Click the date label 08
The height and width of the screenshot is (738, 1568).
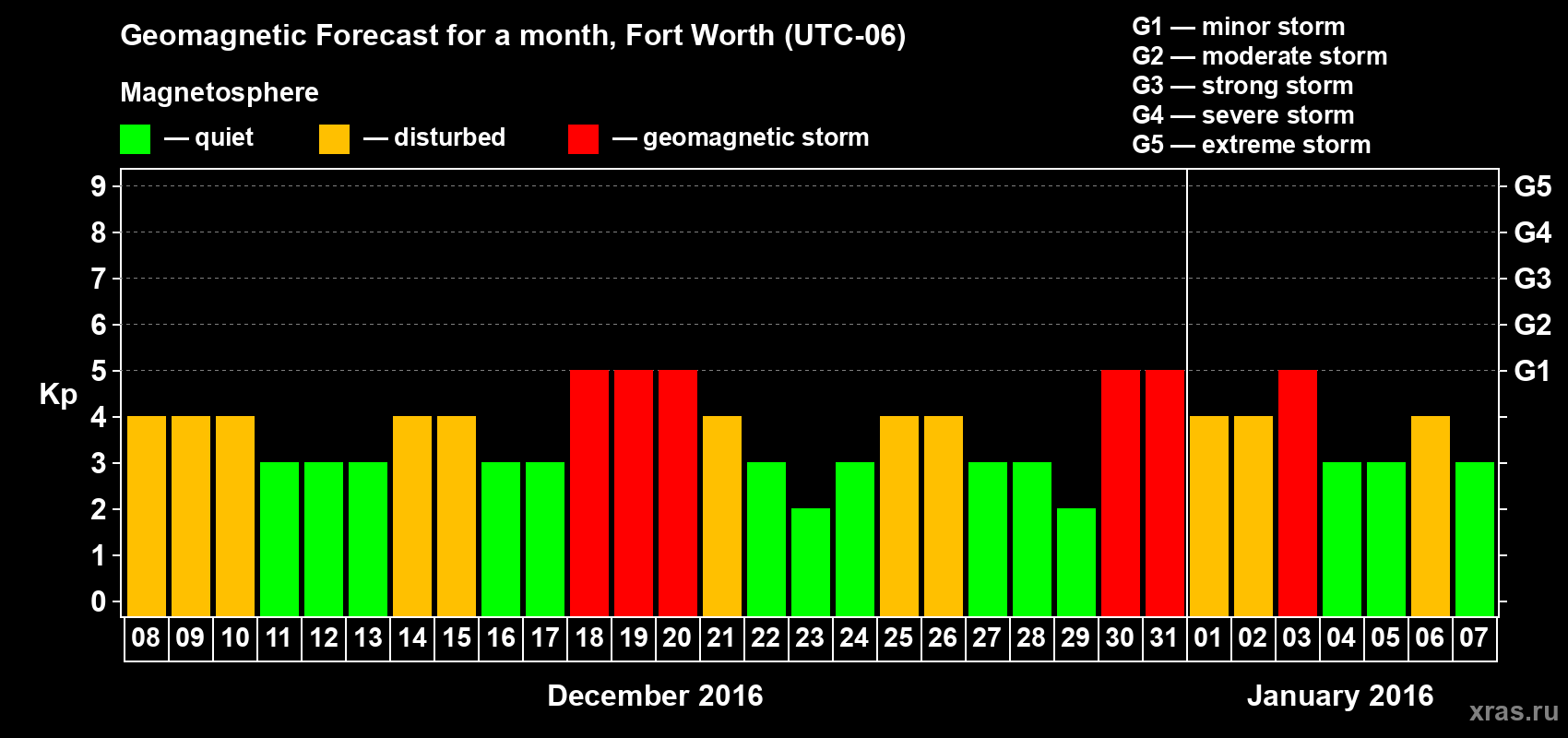[x=146, y=637]
